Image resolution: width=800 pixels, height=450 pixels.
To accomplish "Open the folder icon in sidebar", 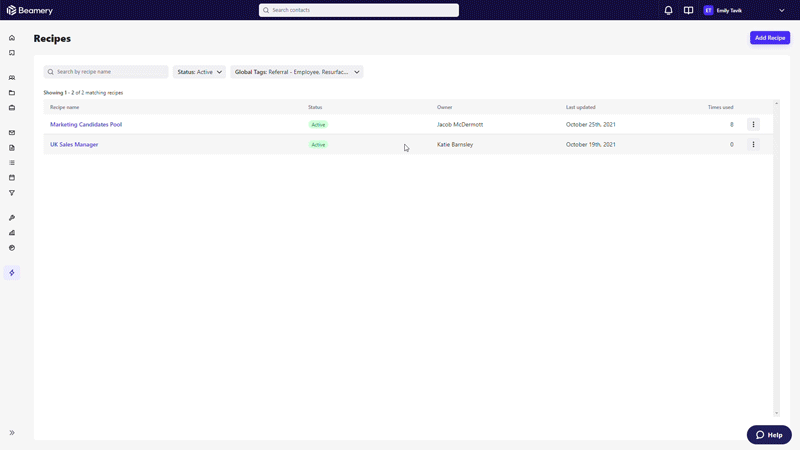I will [12, 93].
